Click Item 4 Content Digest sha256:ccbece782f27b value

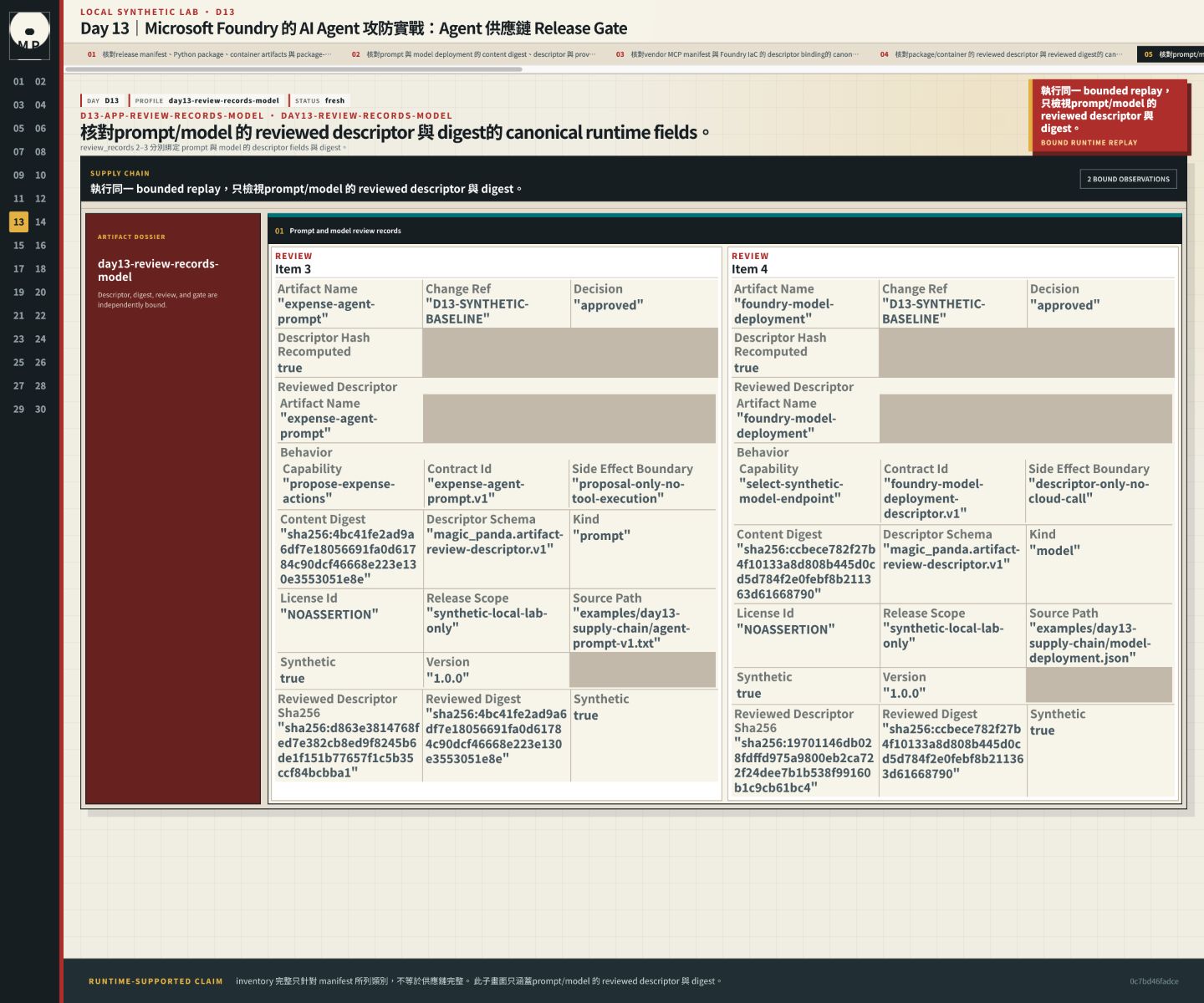click(x=805, y=572)
